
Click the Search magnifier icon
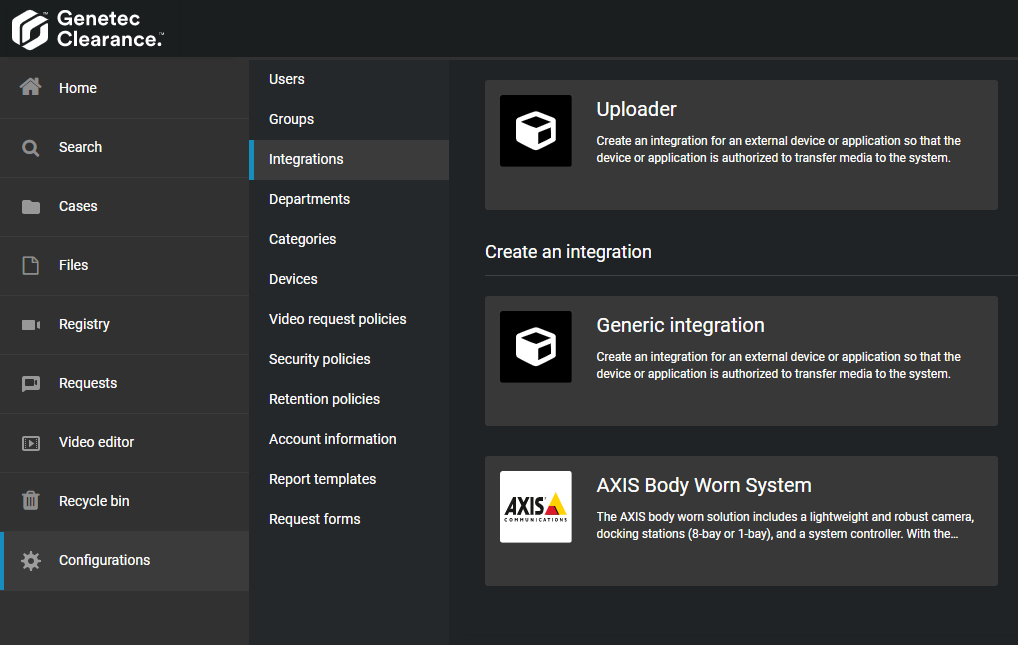click(x=31, y=147)
